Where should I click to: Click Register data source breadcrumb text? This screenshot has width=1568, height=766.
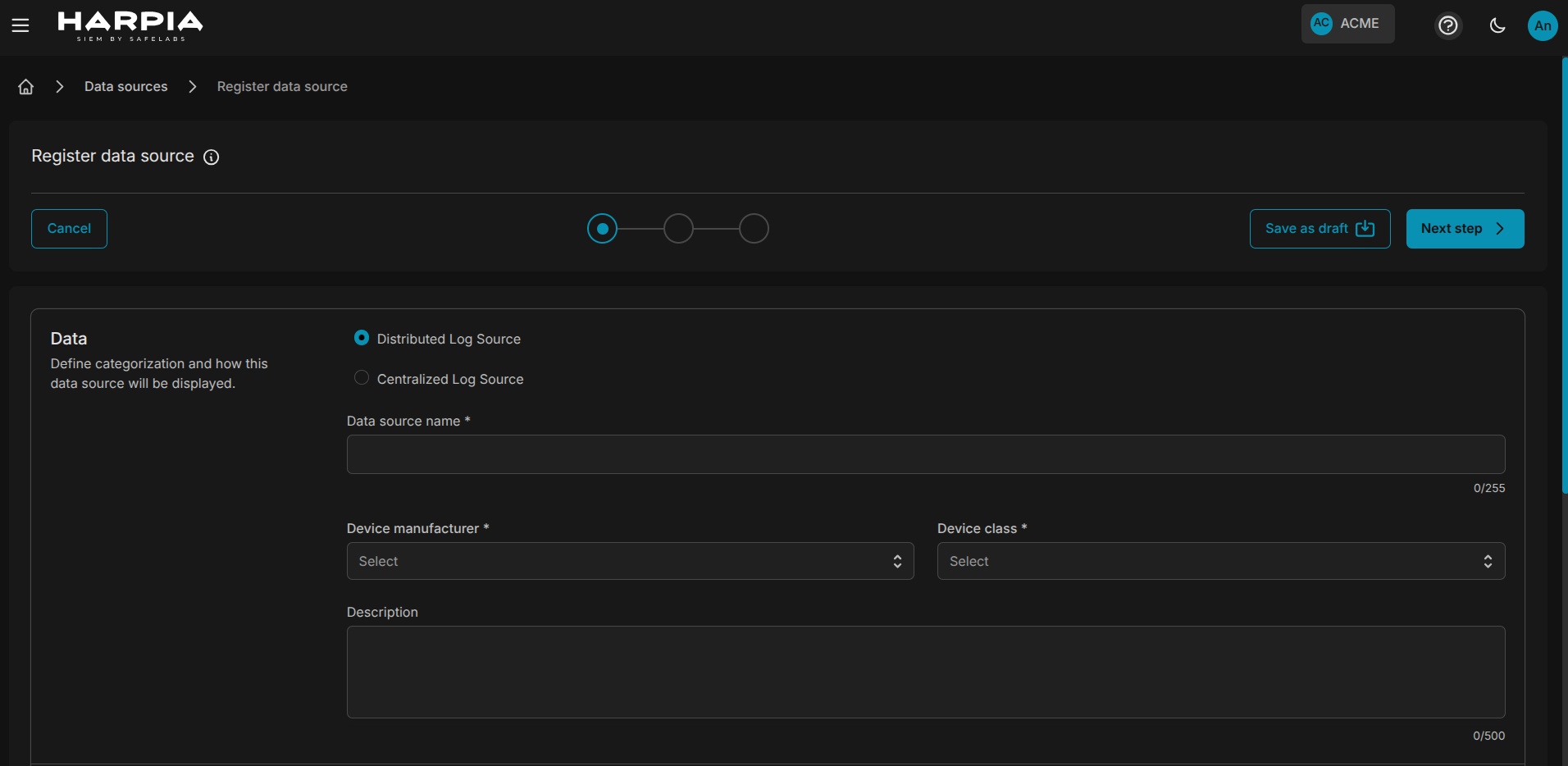(x=282, y=87)
